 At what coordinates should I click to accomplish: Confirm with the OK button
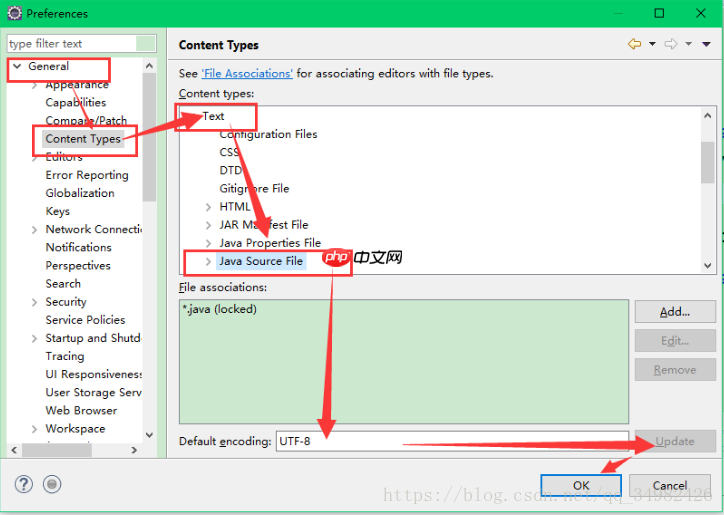(581, 485)
